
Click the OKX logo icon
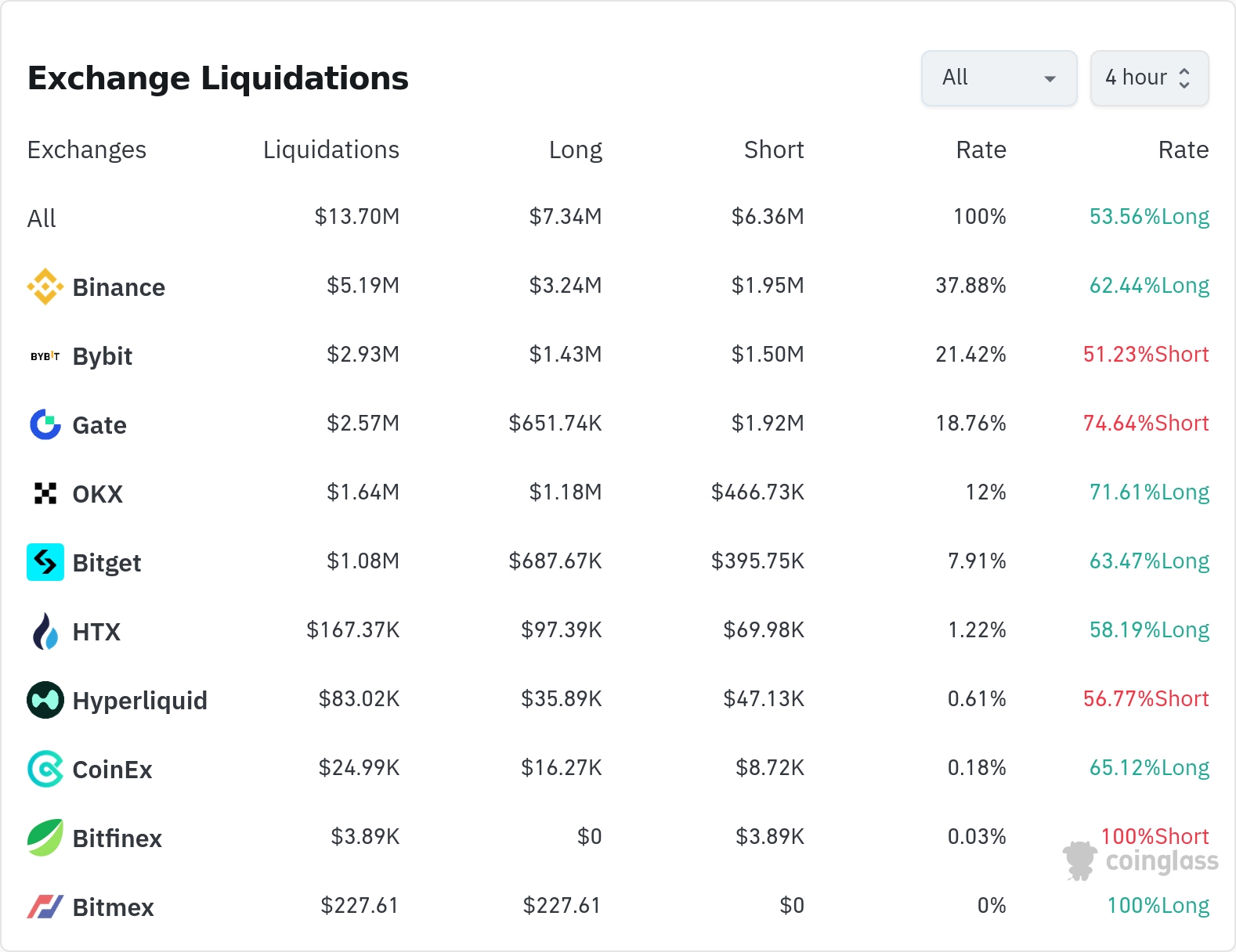pos(45,493)
